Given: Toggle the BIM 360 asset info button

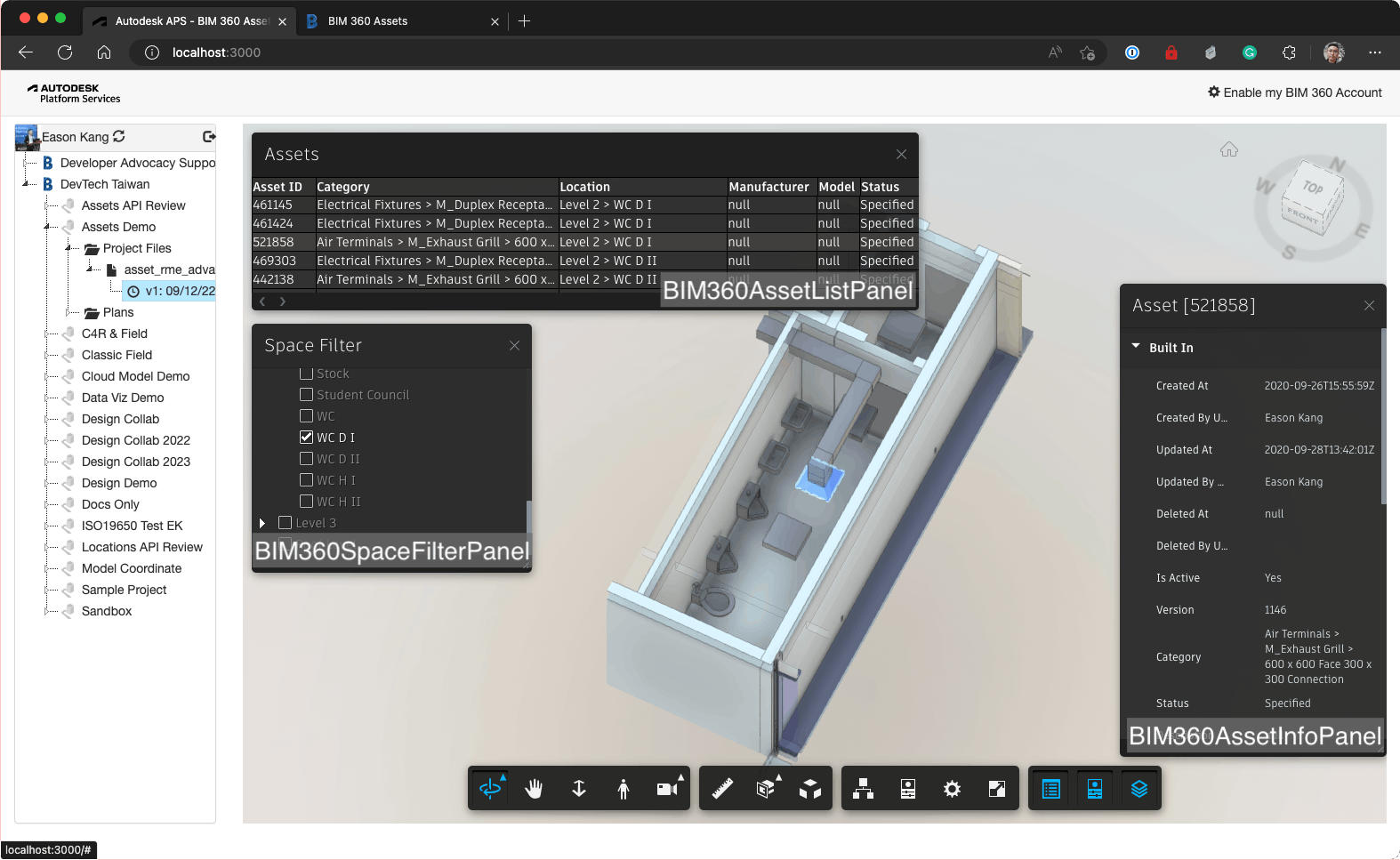Looking at the screenshot, I should point(1095,789).
